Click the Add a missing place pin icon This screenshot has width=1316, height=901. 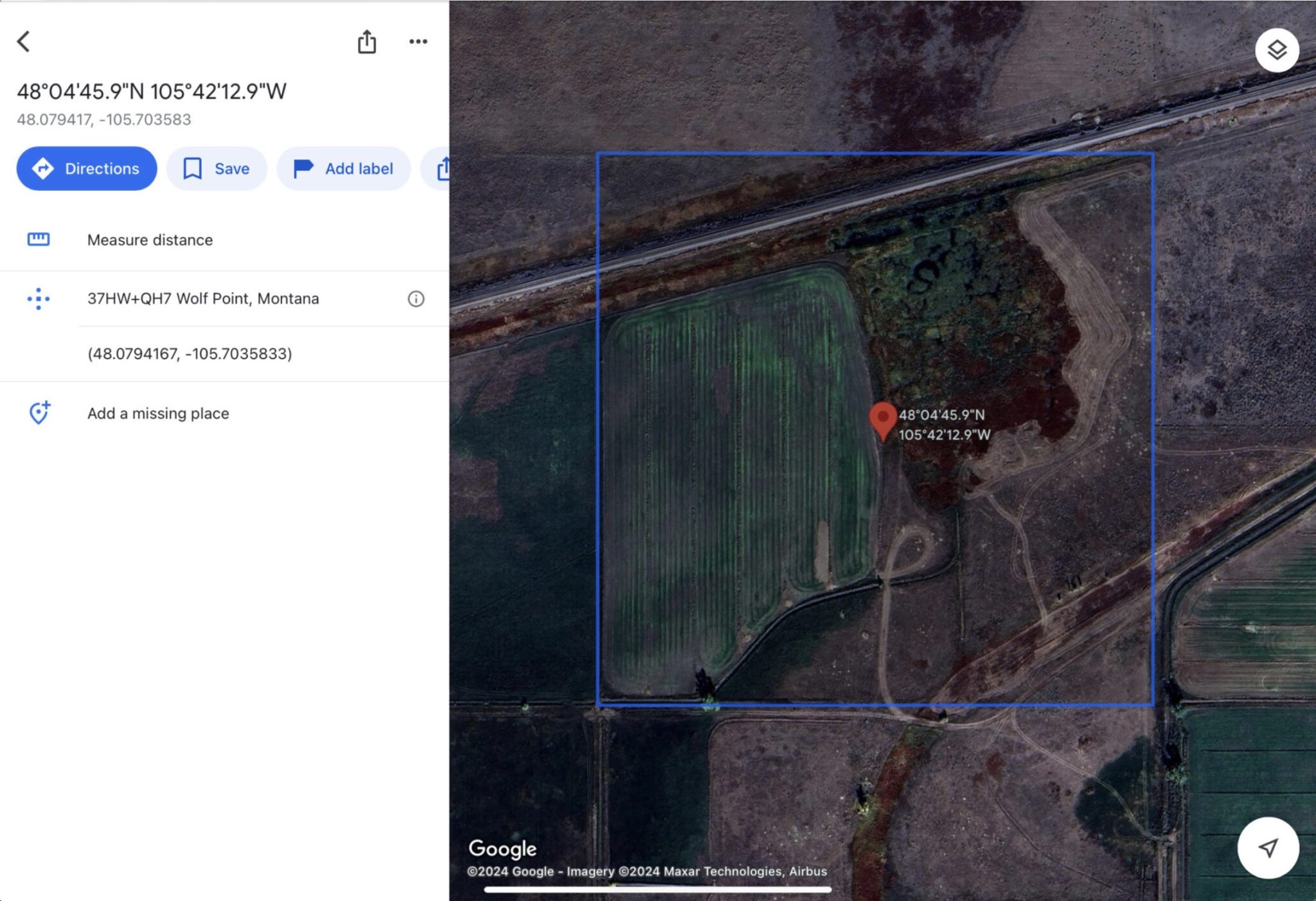[39, 413]
